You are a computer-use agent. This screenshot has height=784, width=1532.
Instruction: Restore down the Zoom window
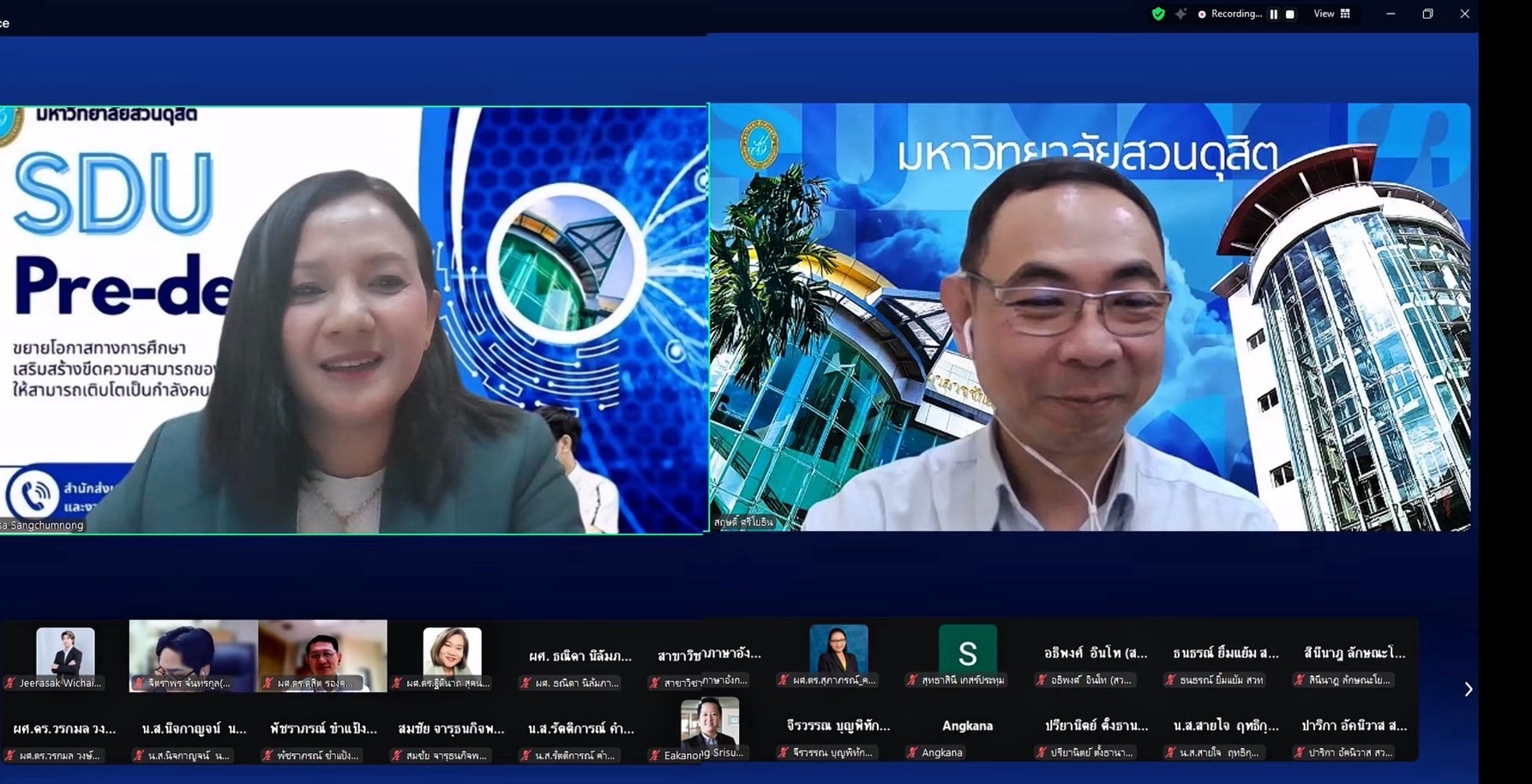coord(1427,14)
